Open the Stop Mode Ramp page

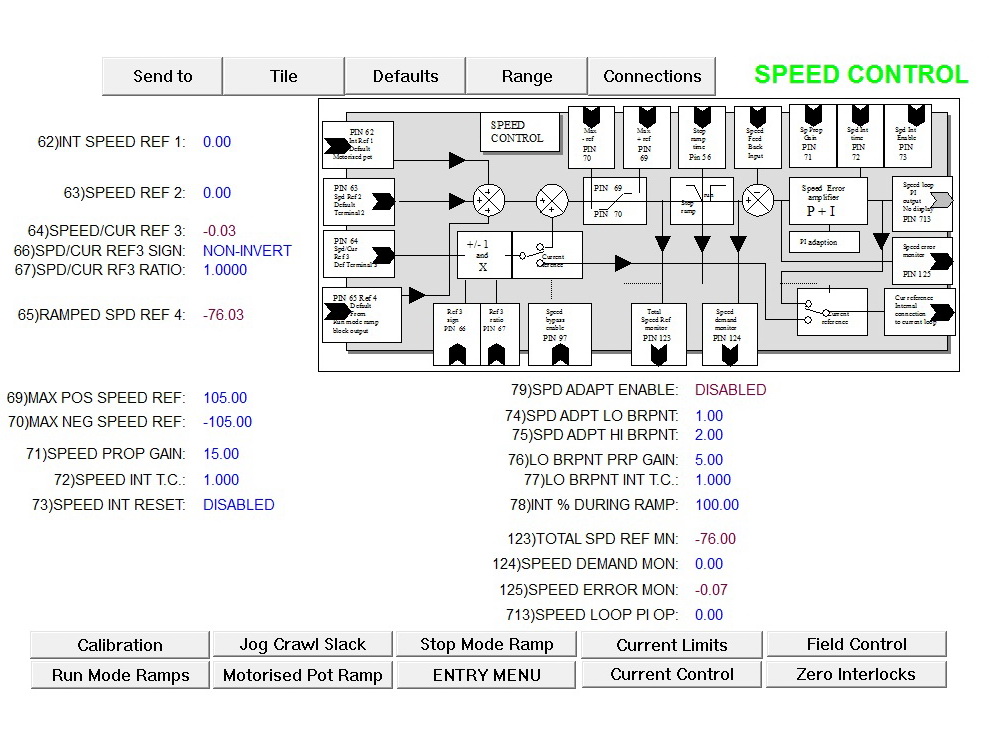click(x=486, y=644)
